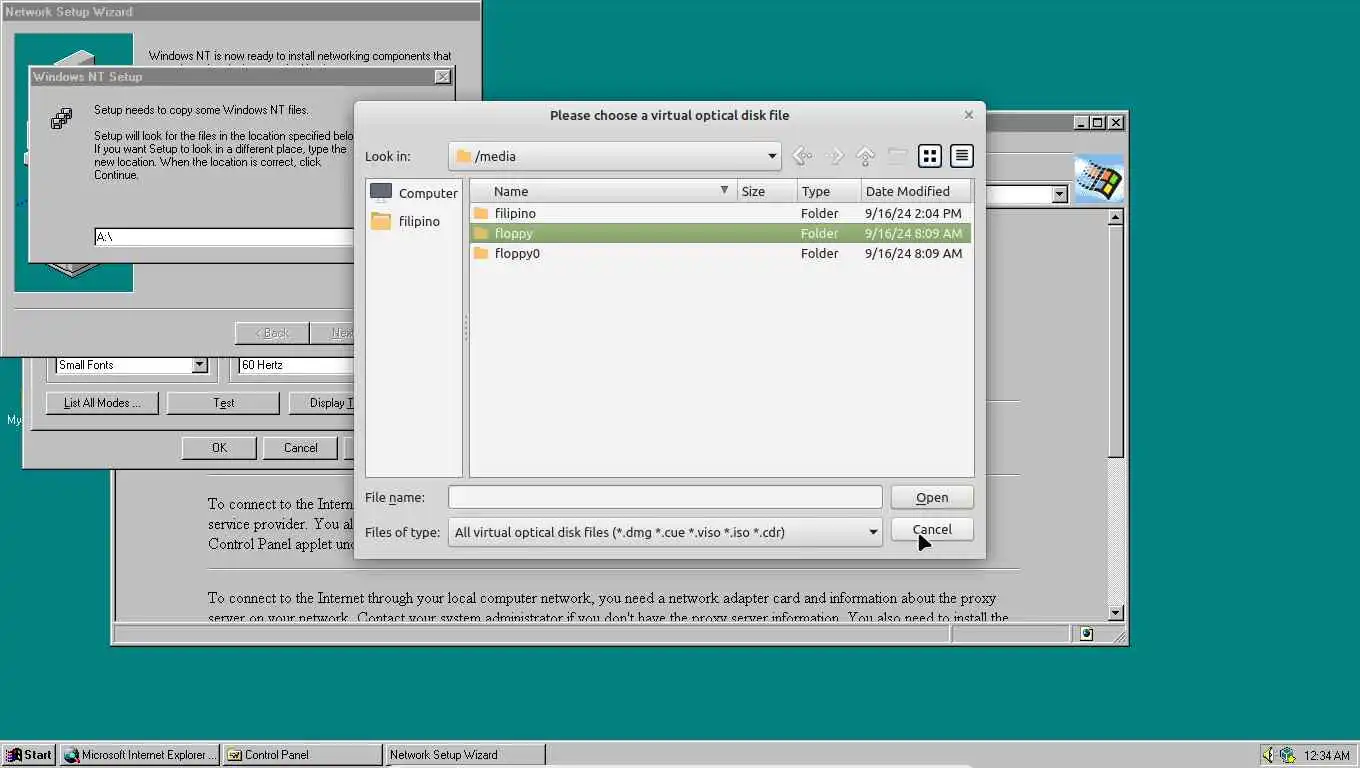The height and width of the screenshot is (768, 1360).
Task: Click the globe icon in IE status bar
Action: [x=1087, y=634]
